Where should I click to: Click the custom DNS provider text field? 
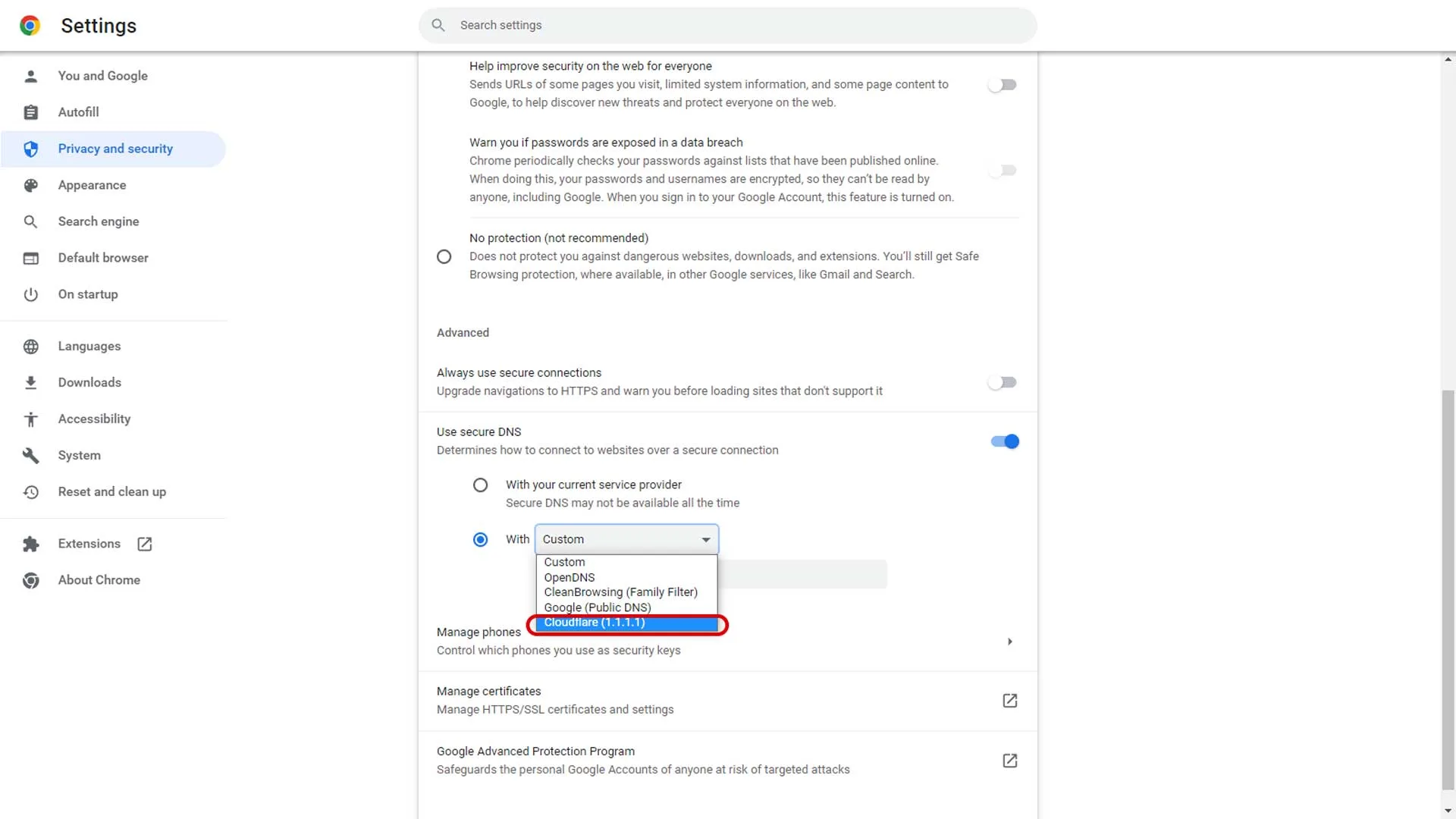click(x=802, y=574)
